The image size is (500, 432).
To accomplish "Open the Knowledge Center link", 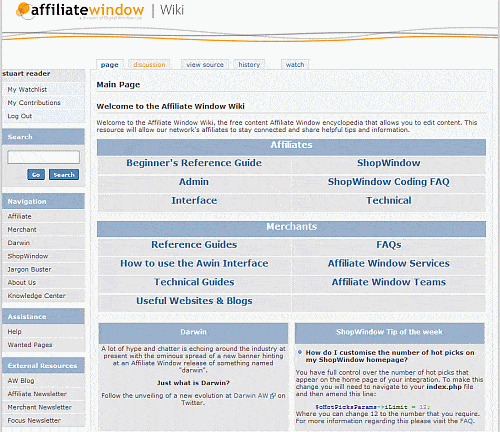I will (x=37, y=296).
